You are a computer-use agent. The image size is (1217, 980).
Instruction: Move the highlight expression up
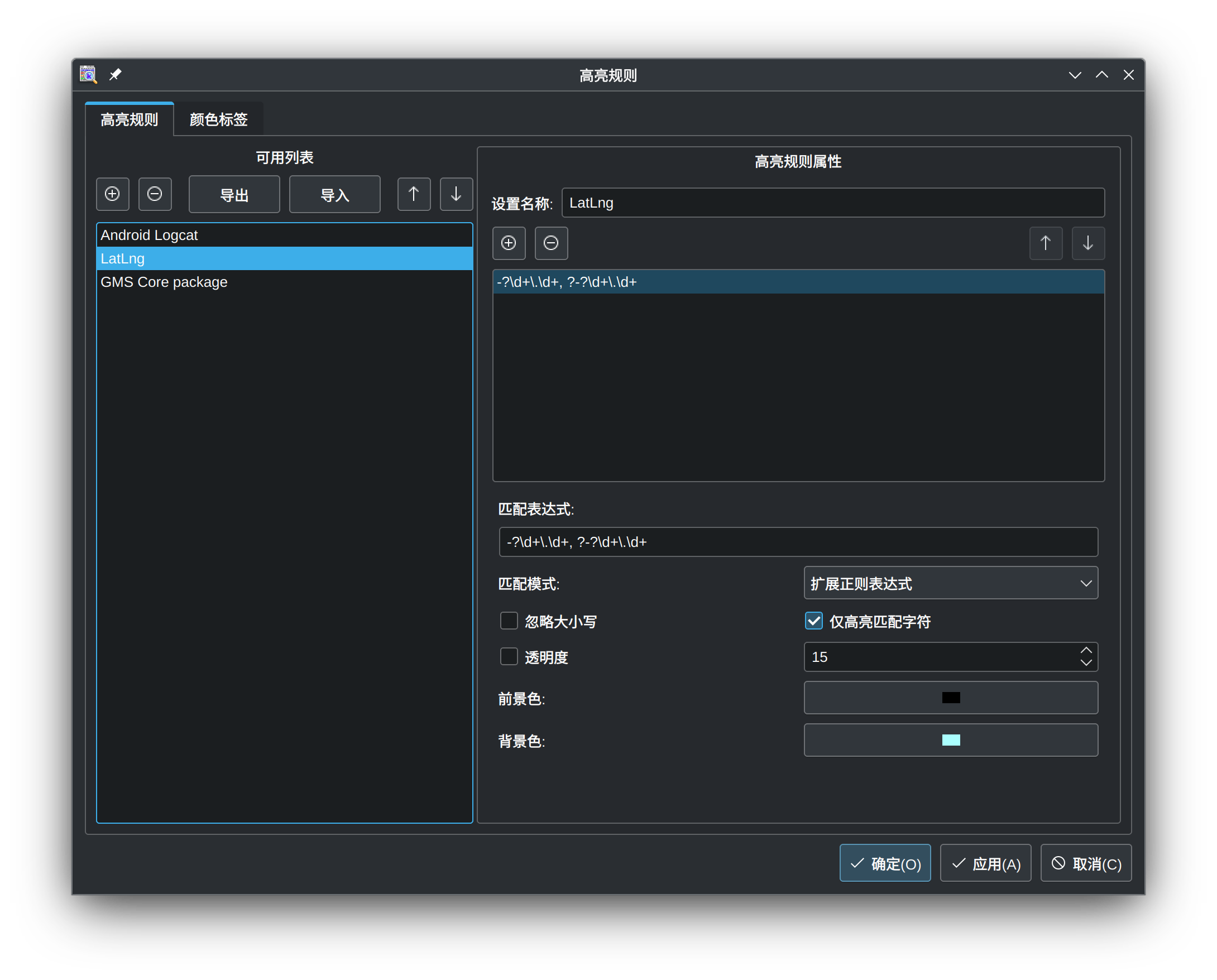(1046, 243)
